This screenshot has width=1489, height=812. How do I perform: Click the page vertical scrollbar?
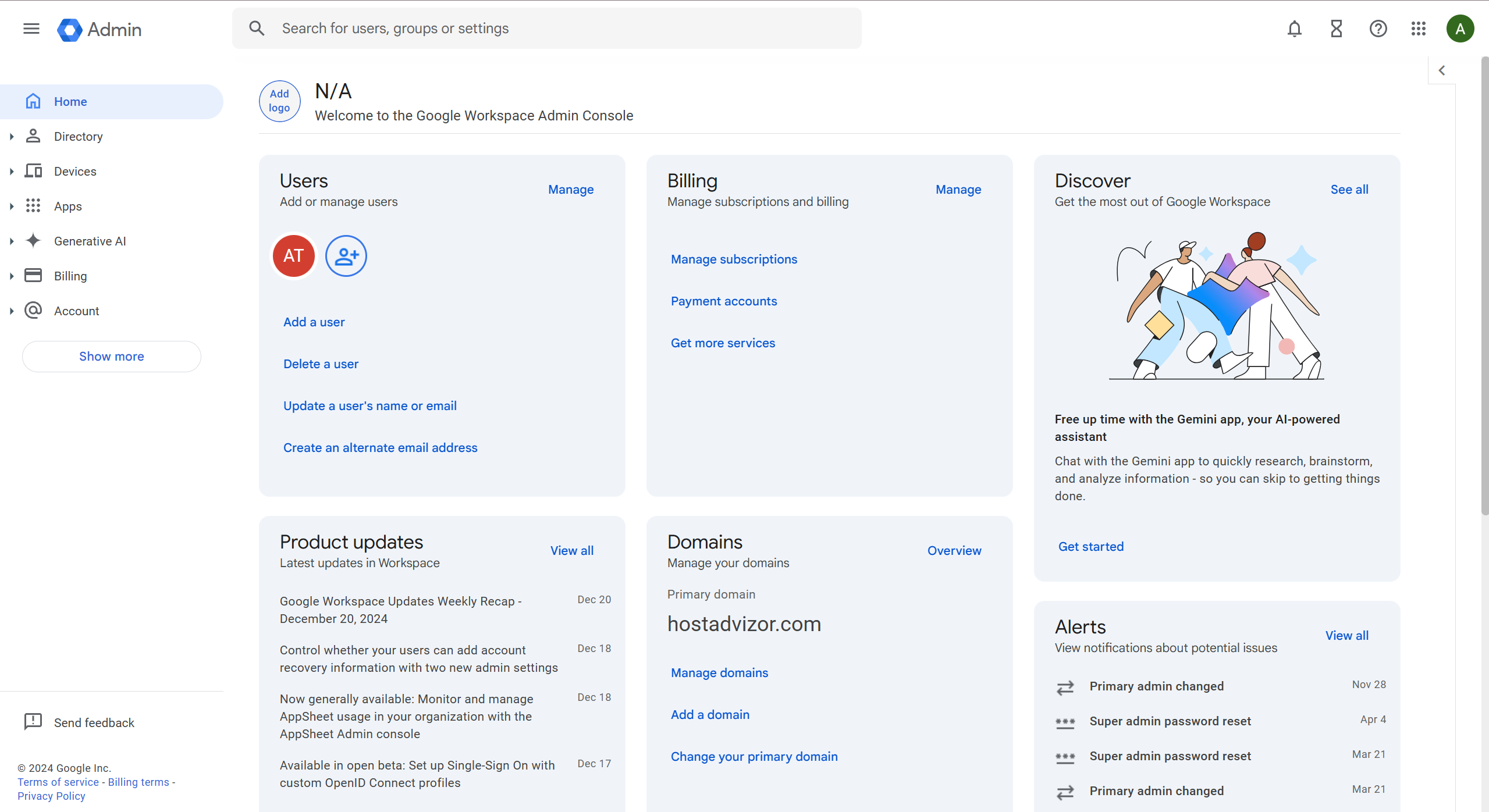click(x=1484, y=285)
